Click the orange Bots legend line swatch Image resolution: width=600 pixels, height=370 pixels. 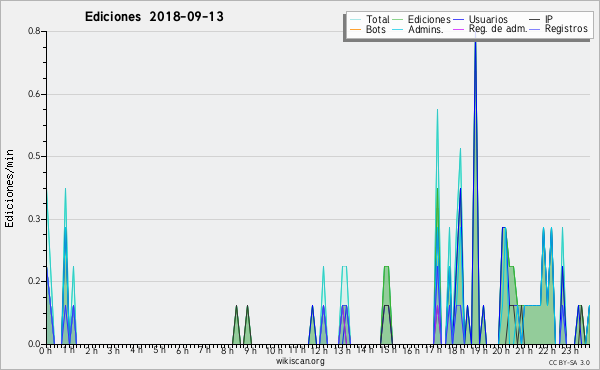tap(355, 29)
